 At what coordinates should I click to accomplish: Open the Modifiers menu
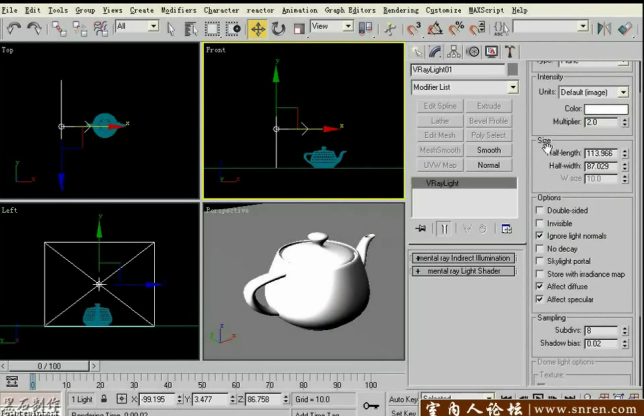pos(179,10)
